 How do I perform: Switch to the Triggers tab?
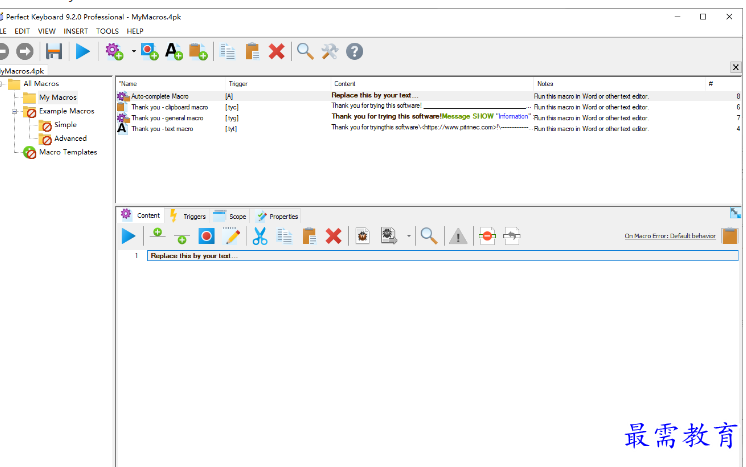tap(188, 216)
